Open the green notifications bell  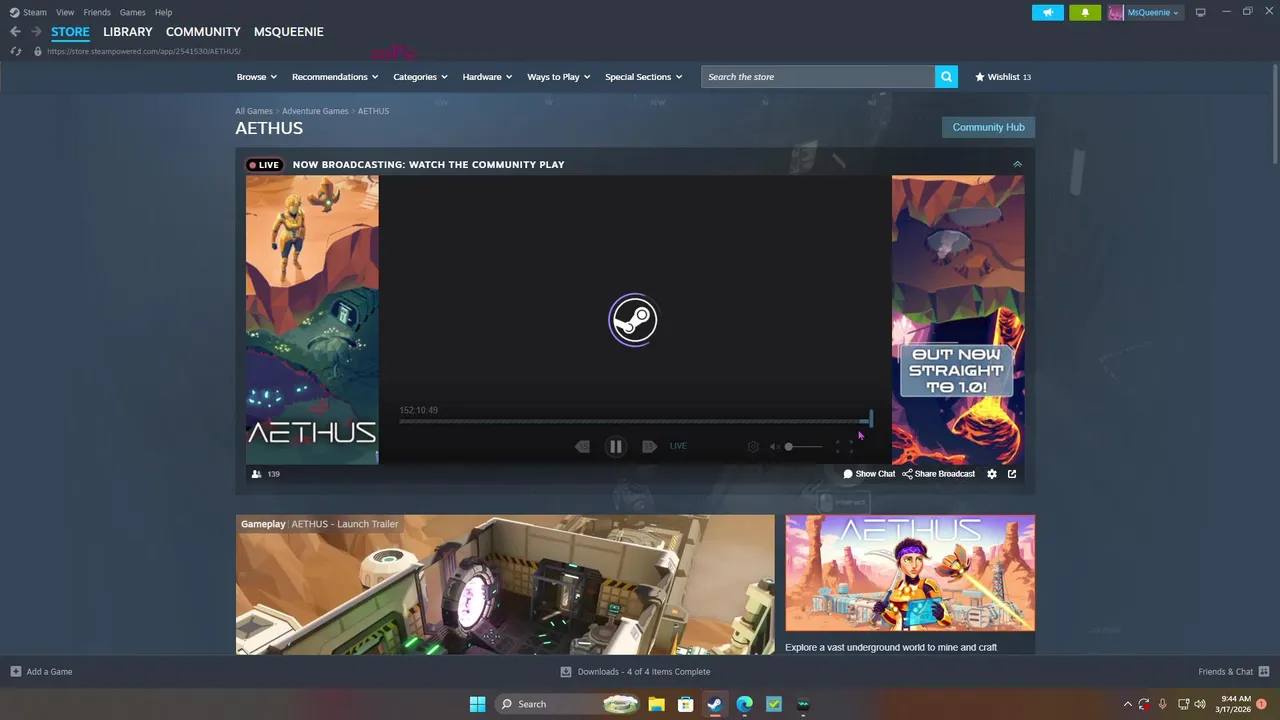coord(1085,12)
